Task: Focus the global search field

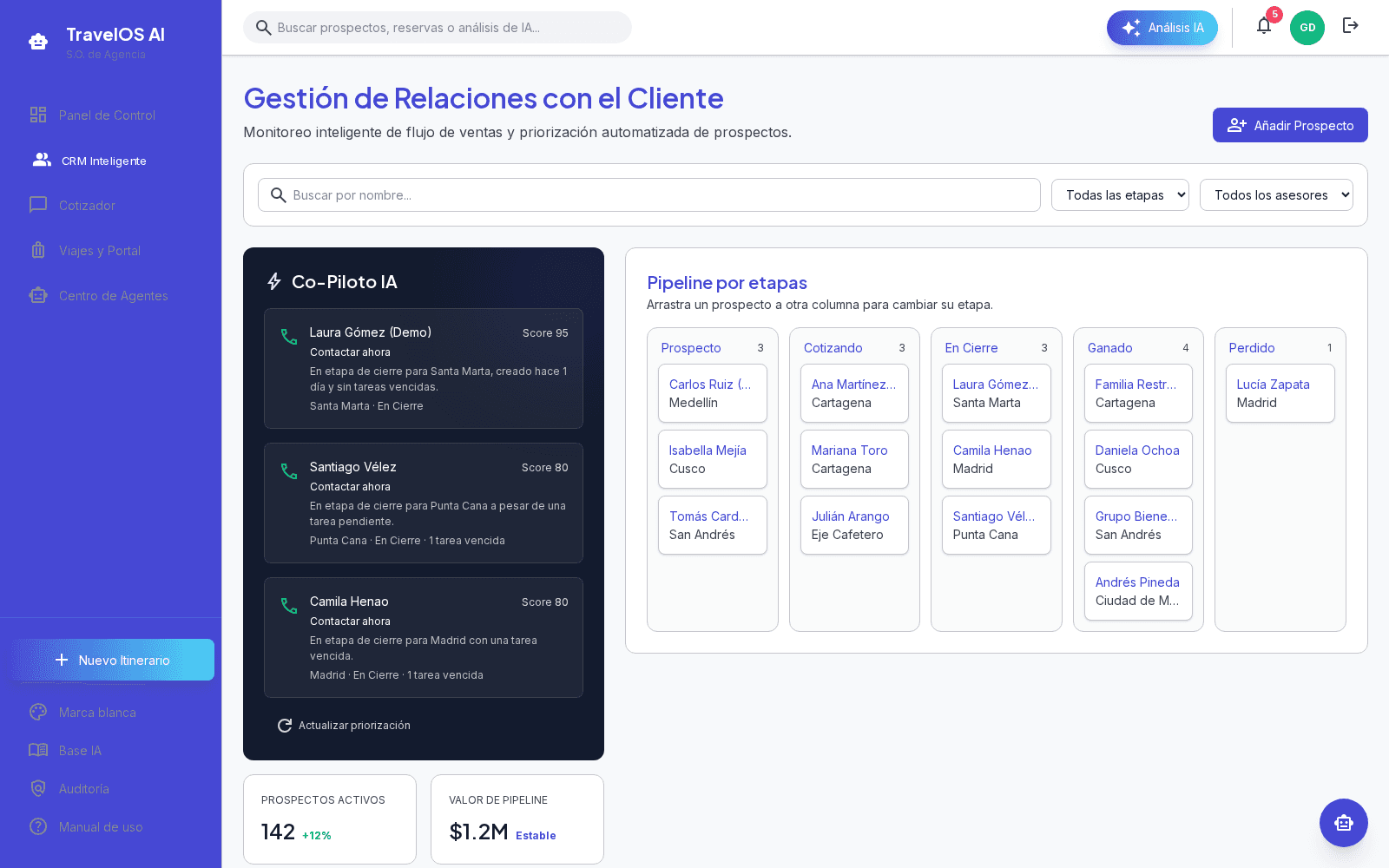Action: [x=438, y=27]
